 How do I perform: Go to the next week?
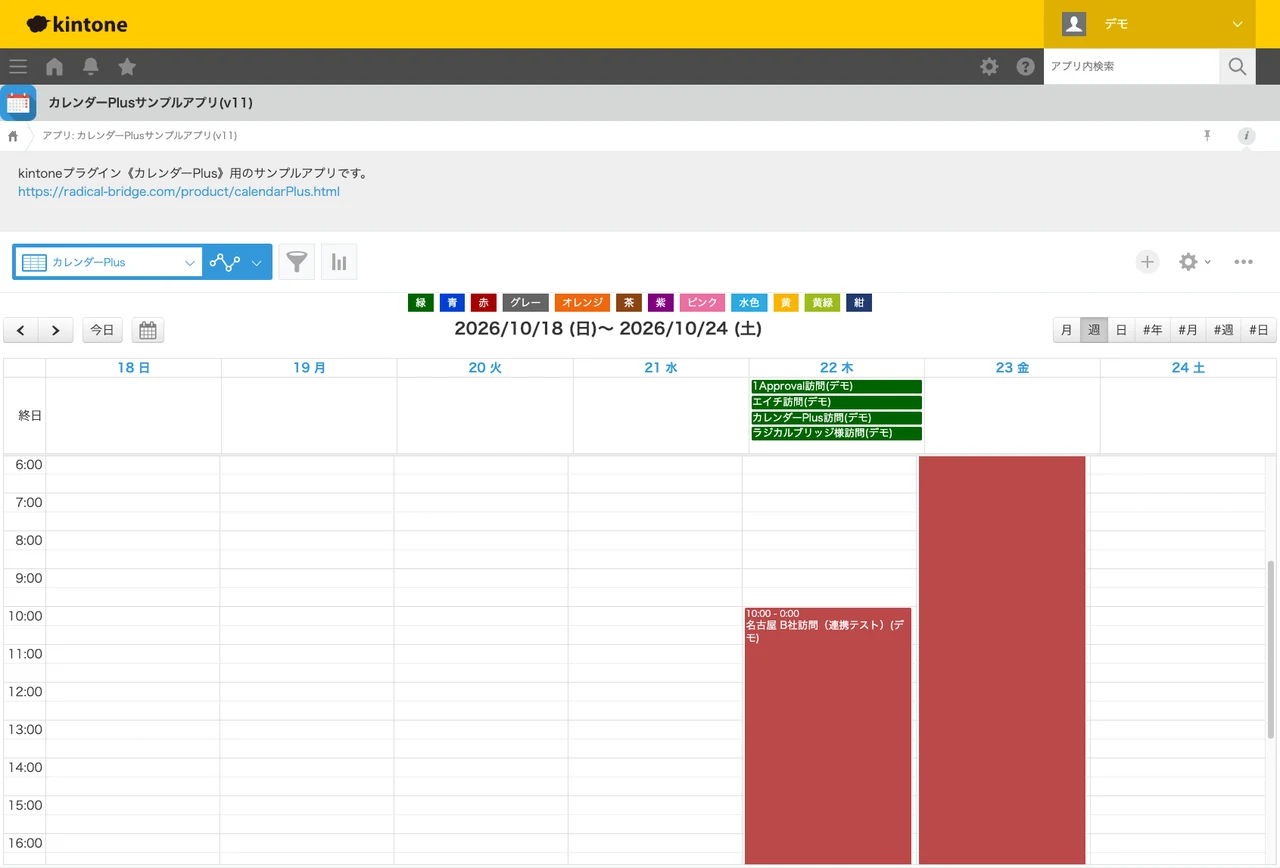[x=56, y=330]
